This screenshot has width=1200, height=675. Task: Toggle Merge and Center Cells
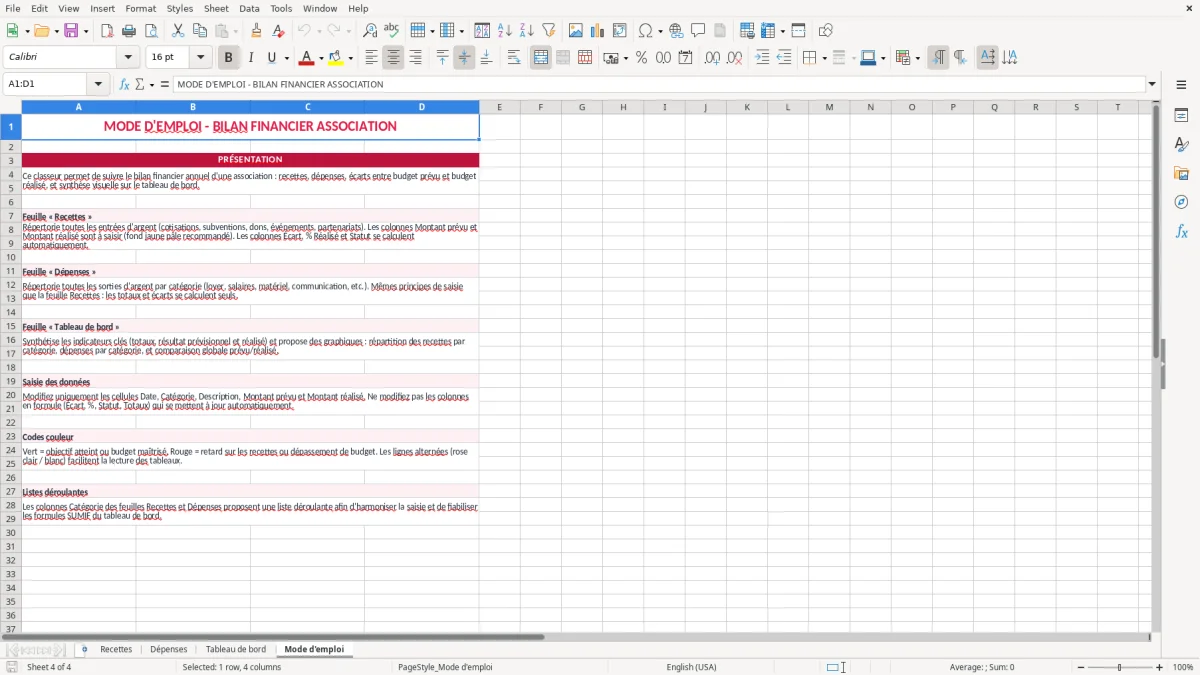[541, 58]
